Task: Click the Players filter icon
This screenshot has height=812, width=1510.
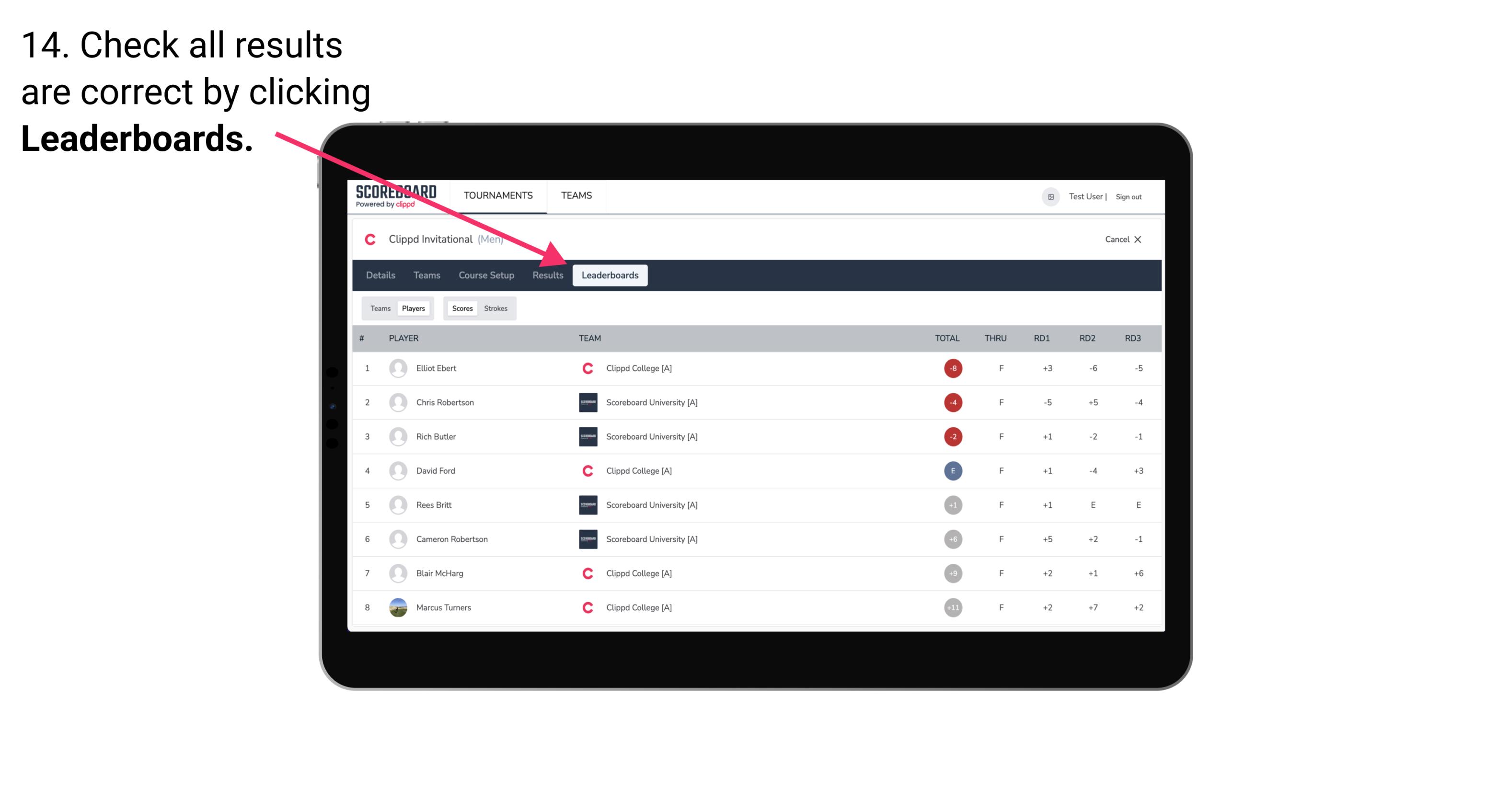Action: tap(413, 308)
